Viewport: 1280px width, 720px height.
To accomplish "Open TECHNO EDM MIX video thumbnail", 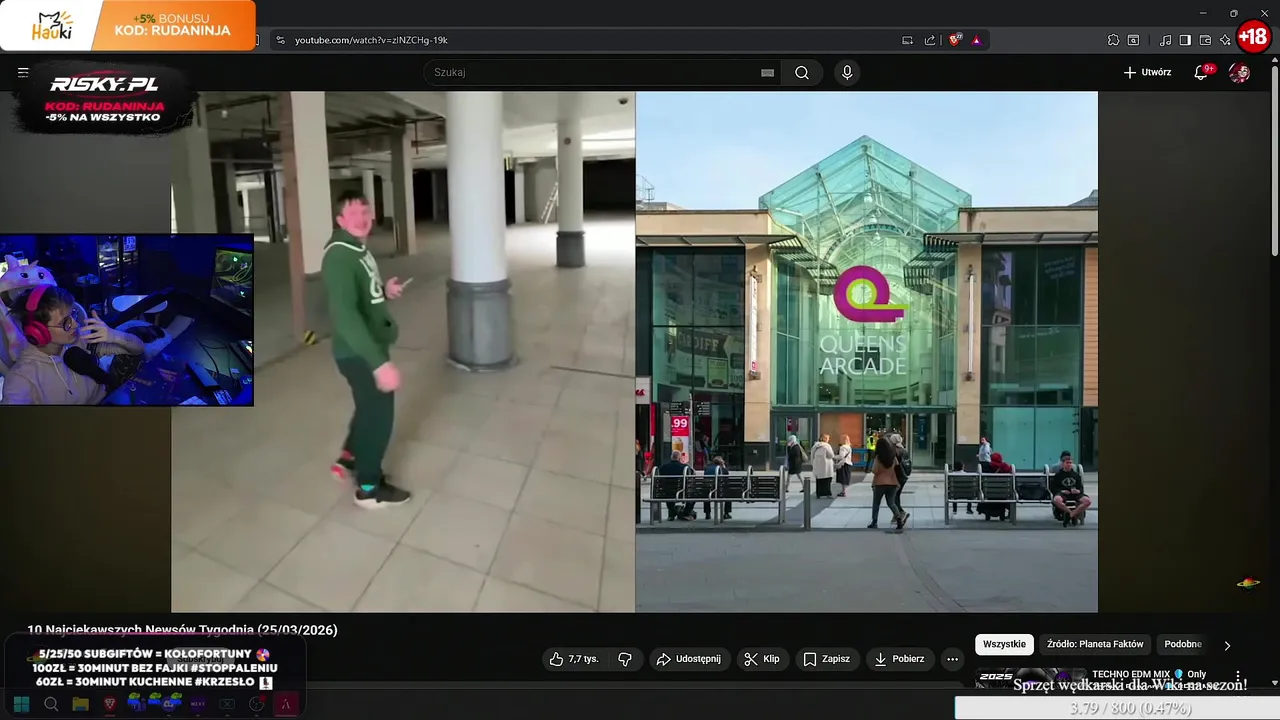I will (1030, 678).
